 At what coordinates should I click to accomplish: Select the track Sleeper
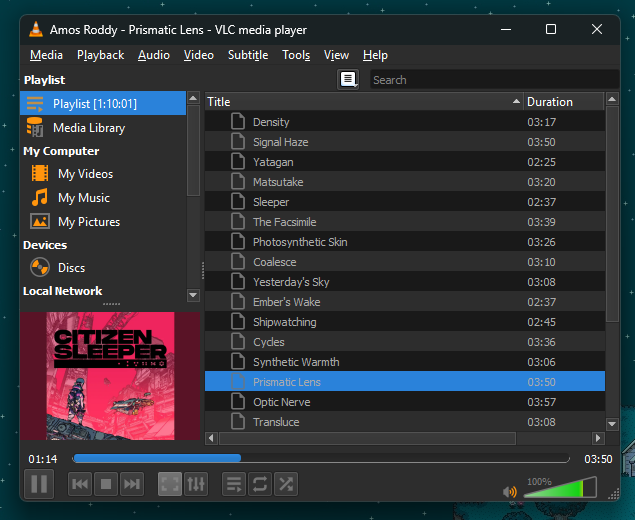tap(405, 202)
